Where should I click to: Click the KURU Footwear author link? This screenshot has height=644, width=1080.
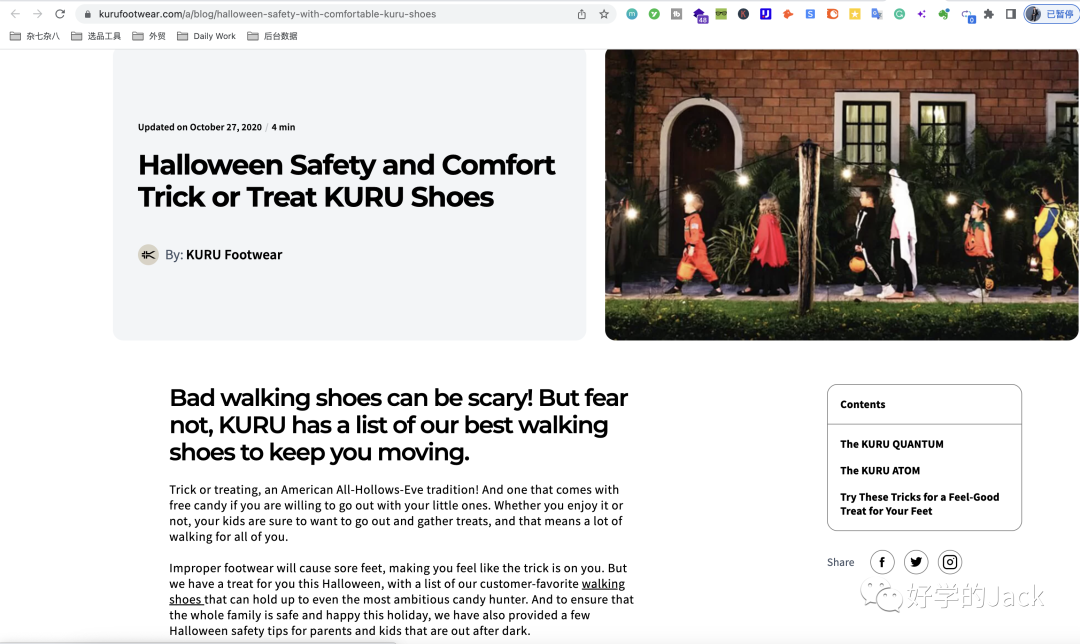tap(233, 255)
